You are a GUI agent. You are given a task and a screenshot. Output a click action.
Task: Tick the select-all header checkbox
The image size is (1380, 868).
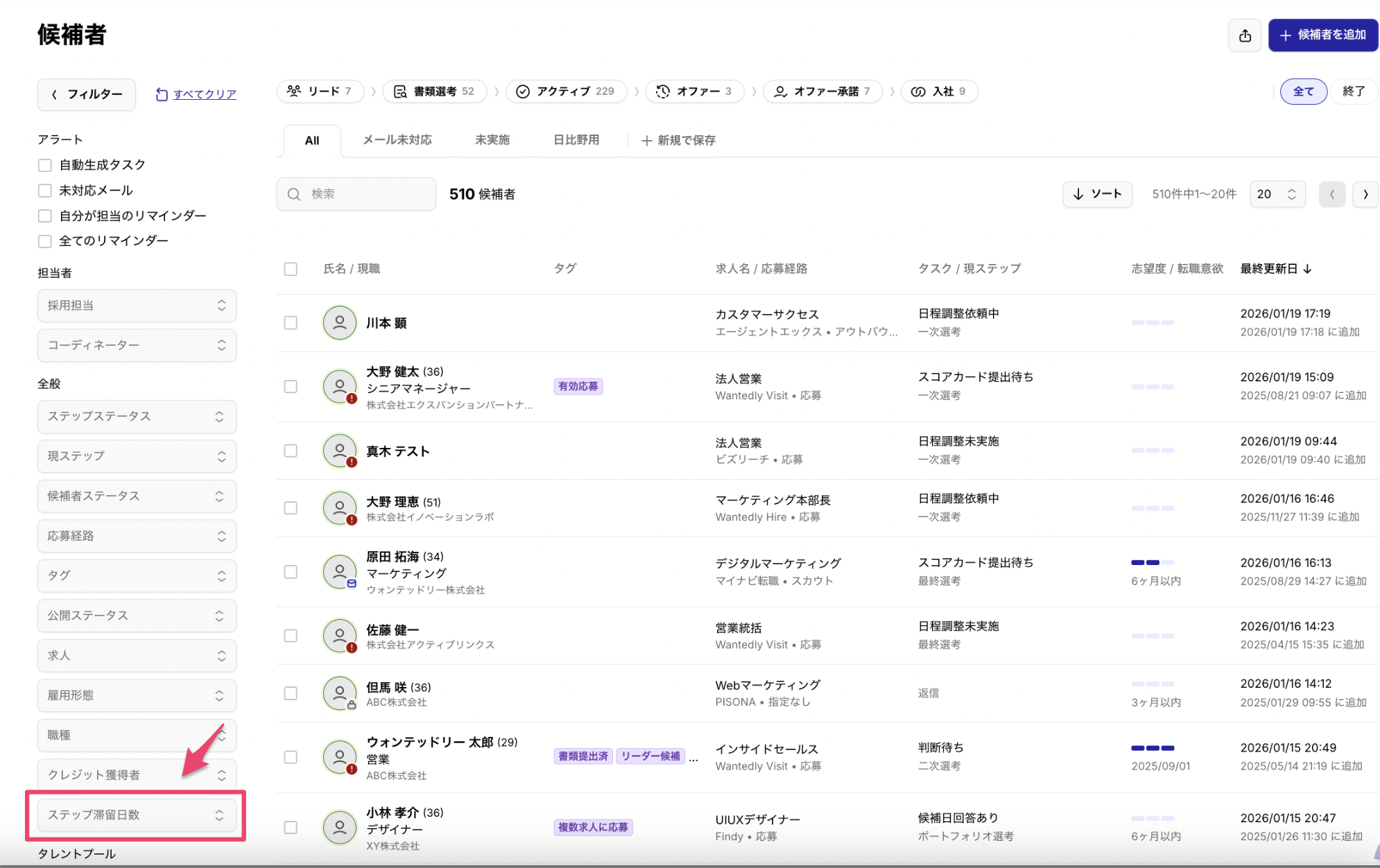pyautogui.click(x=291, y=269)
